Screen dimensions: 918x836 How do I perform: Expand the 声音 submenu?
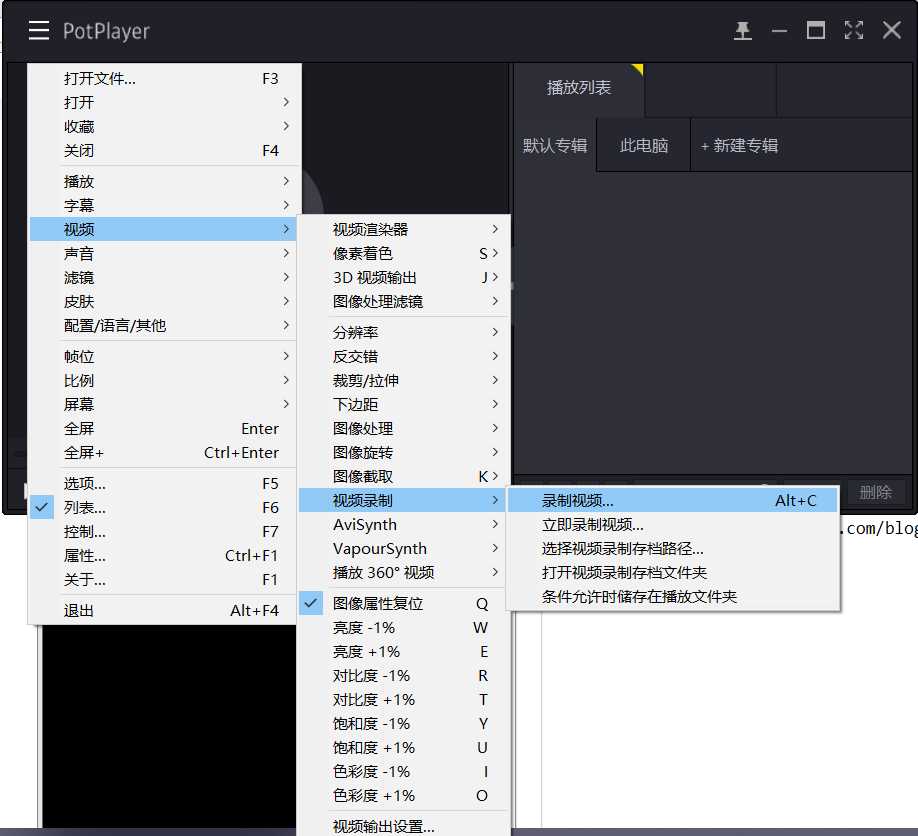pos(163,253)
